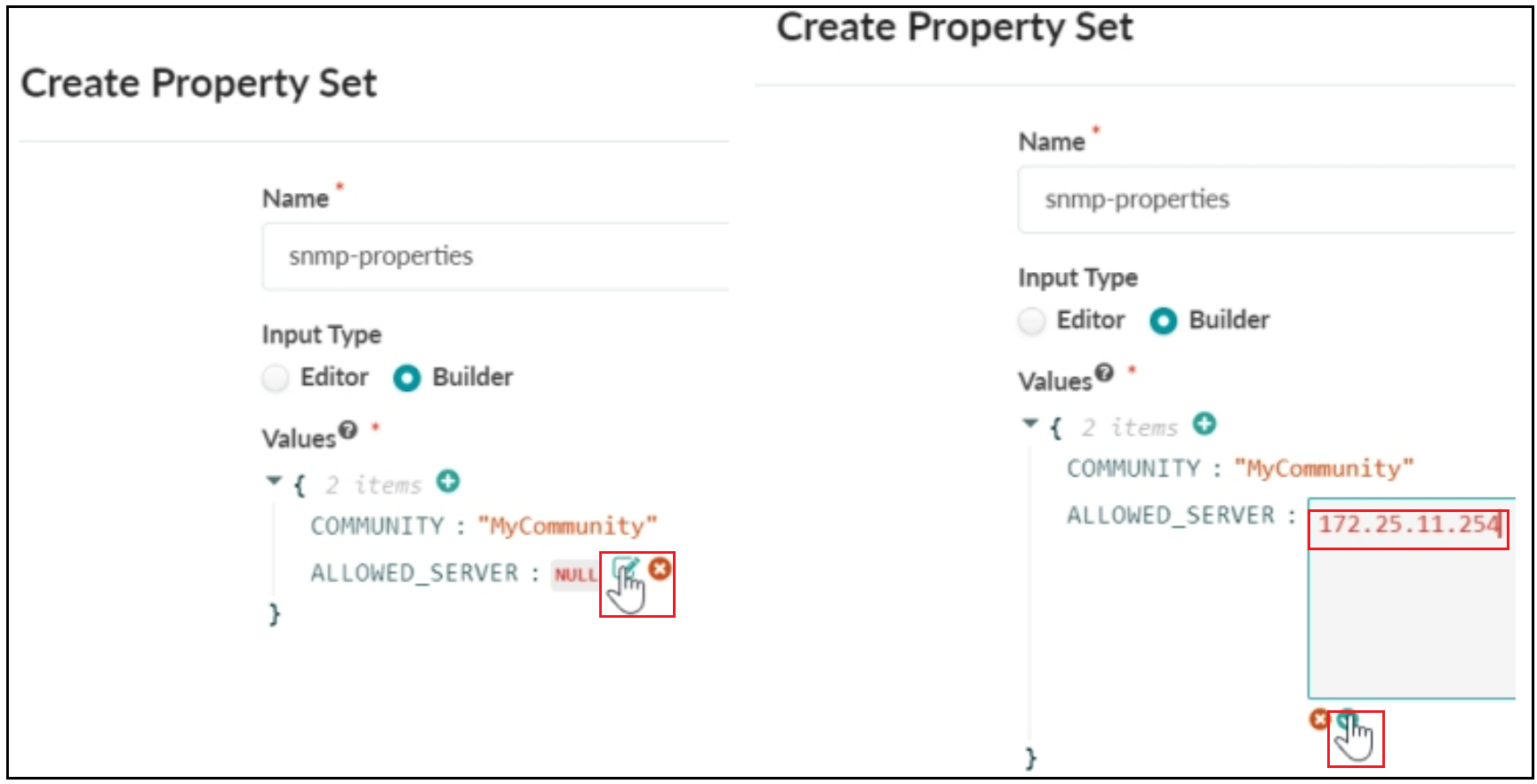
Task: Click the help icon beside left Values label
Action: click(x=348, y=430)
